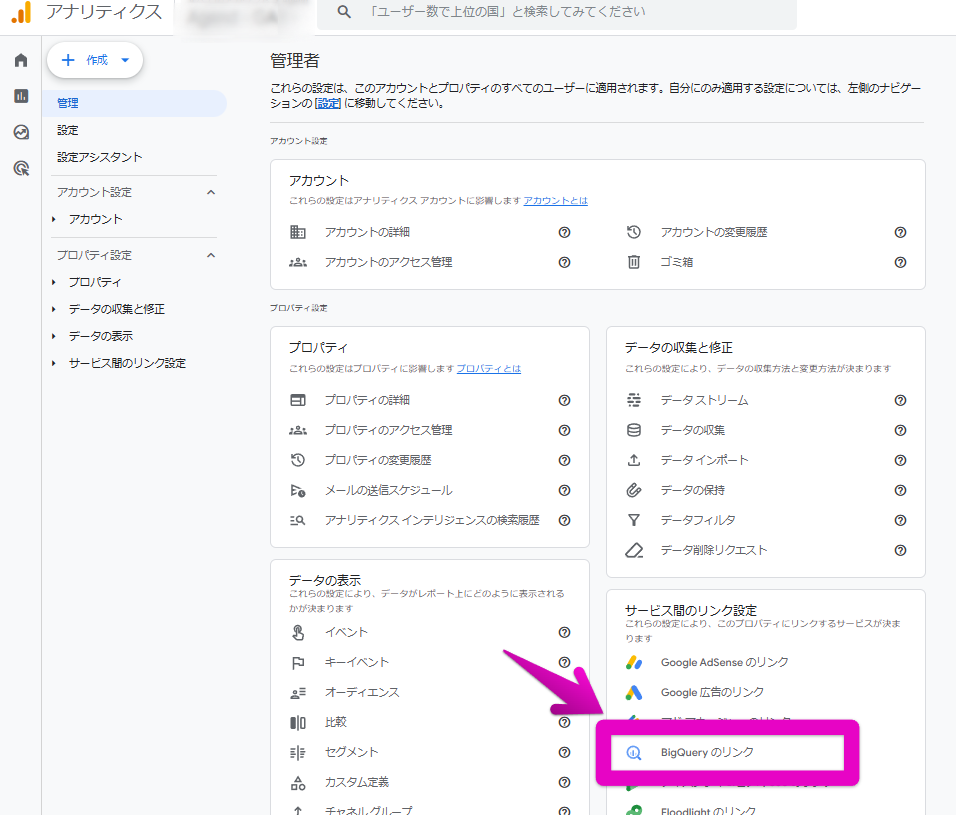
Task: Click the プロパティの変更履歴 history icon
Action: pos(298,460)
